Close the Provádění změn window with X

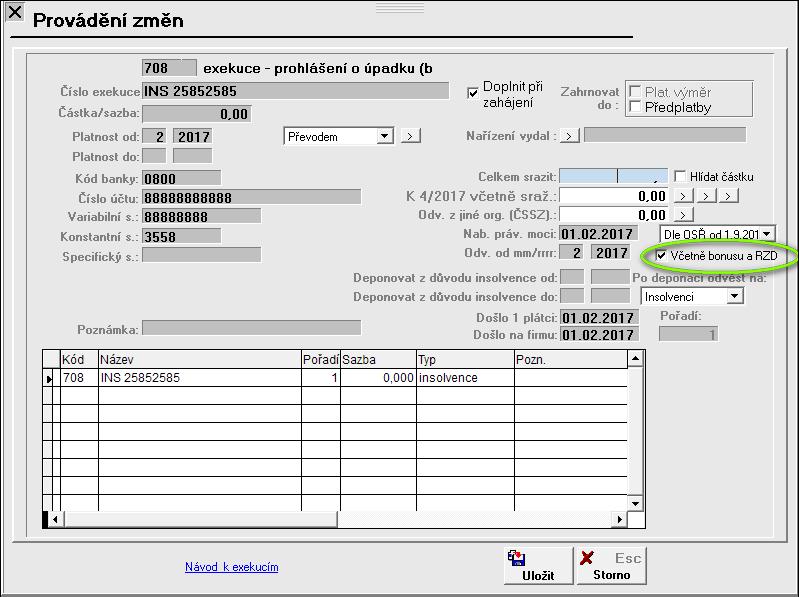(x=14, y=11)
